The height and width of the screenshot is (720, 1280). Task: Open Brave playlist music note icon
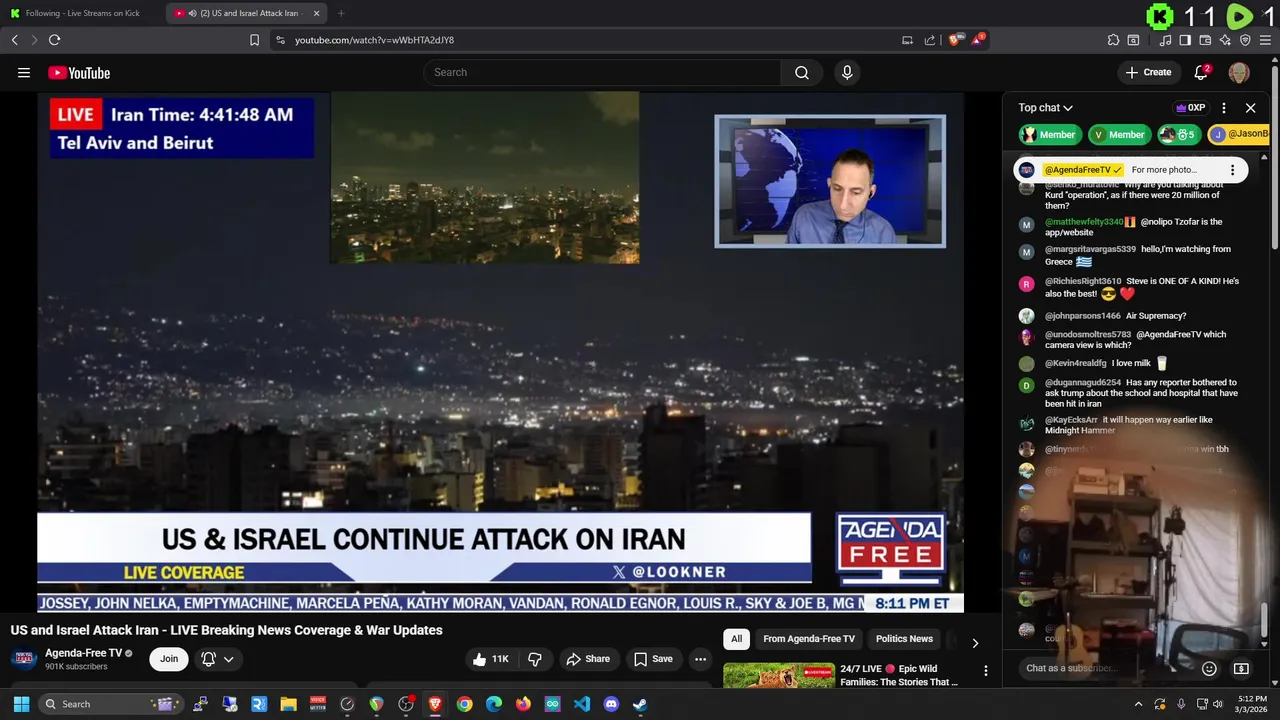pyautogui.click(x=1166, y=40)
